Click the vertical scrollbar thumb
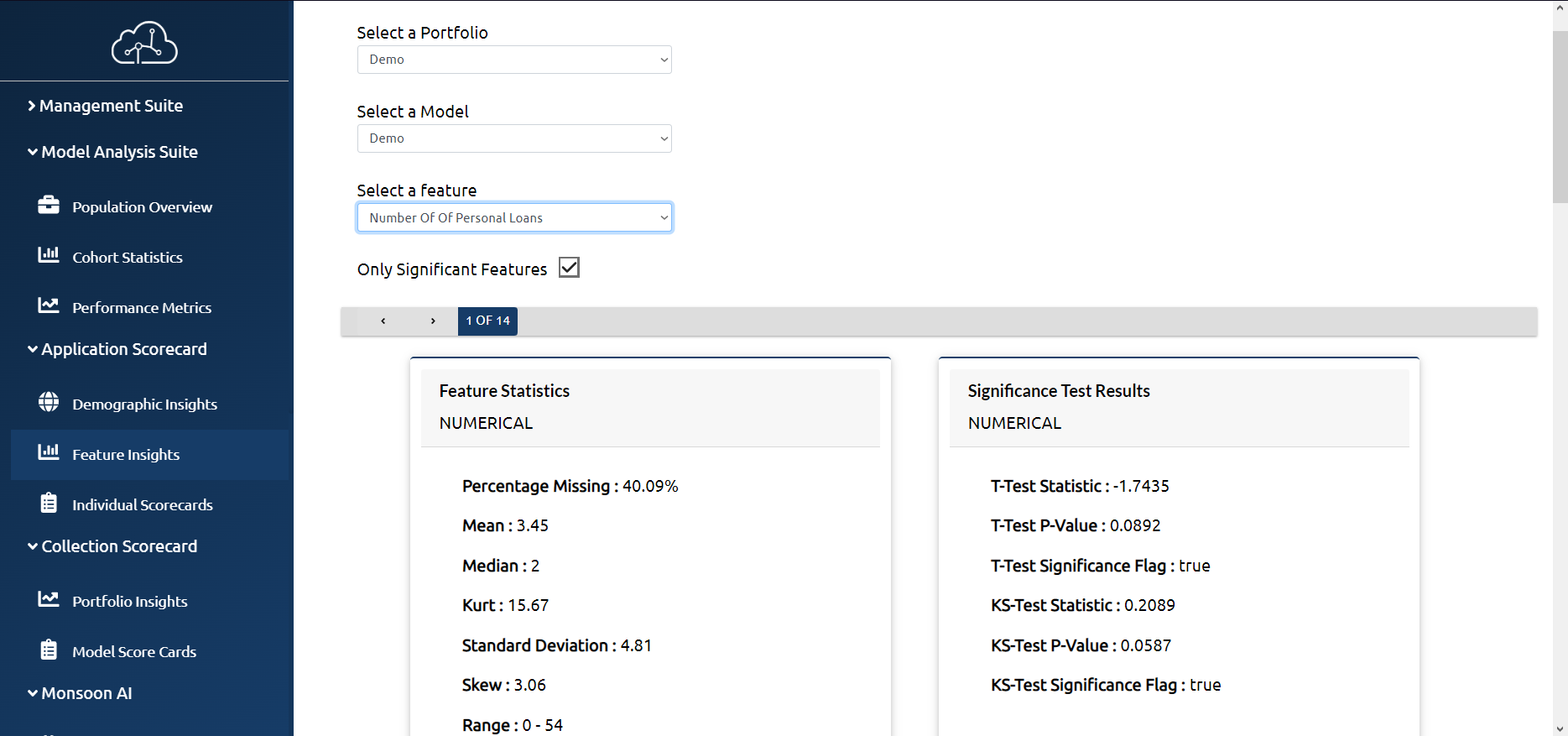This screenshot has height=736, width=1568. coord(1560,117)
